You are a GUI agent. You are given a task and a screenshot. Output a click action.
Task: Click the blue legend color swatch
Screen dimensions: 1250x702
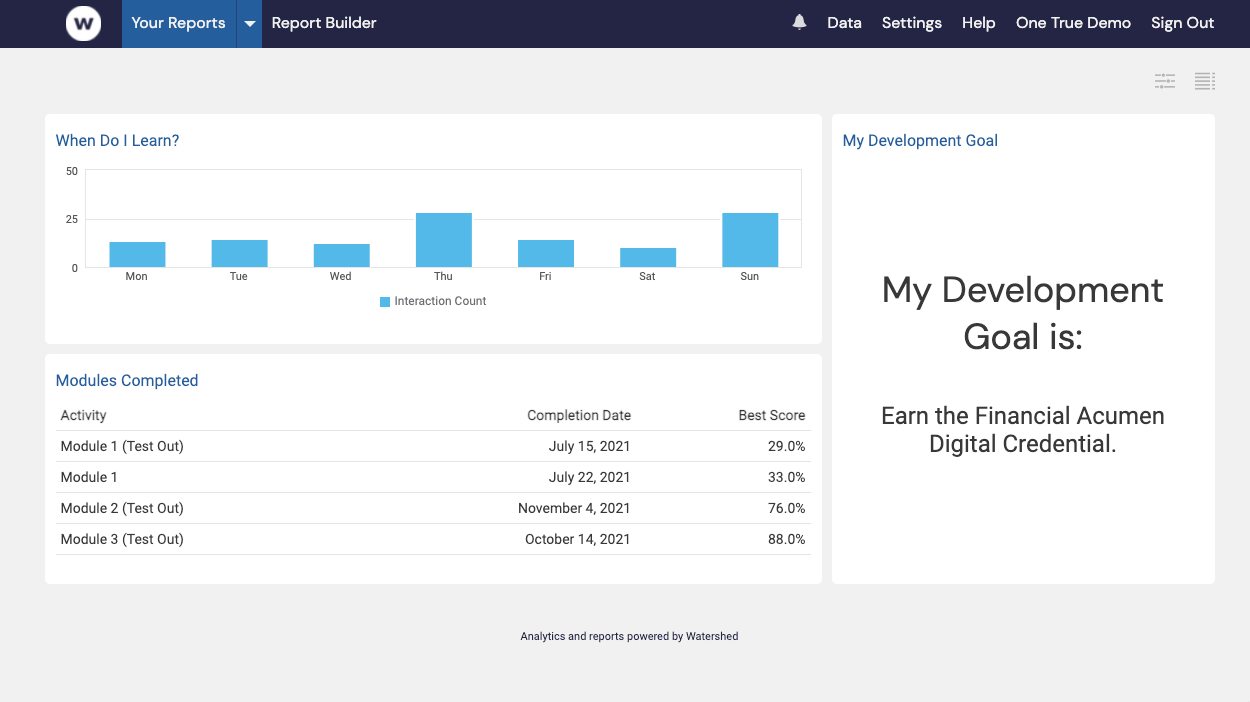pyautogui.click(x=384, y=300)
